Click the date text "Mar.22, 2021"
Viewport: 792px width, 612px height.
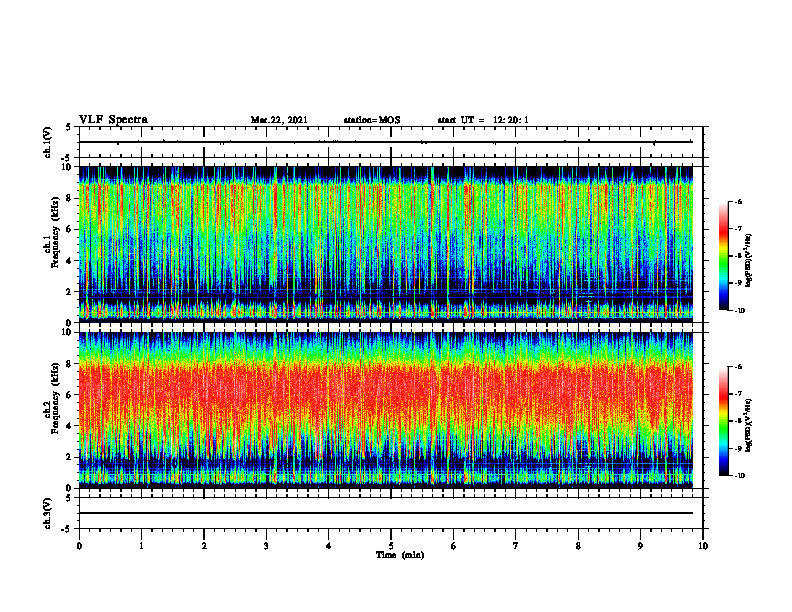click(279, 120)
